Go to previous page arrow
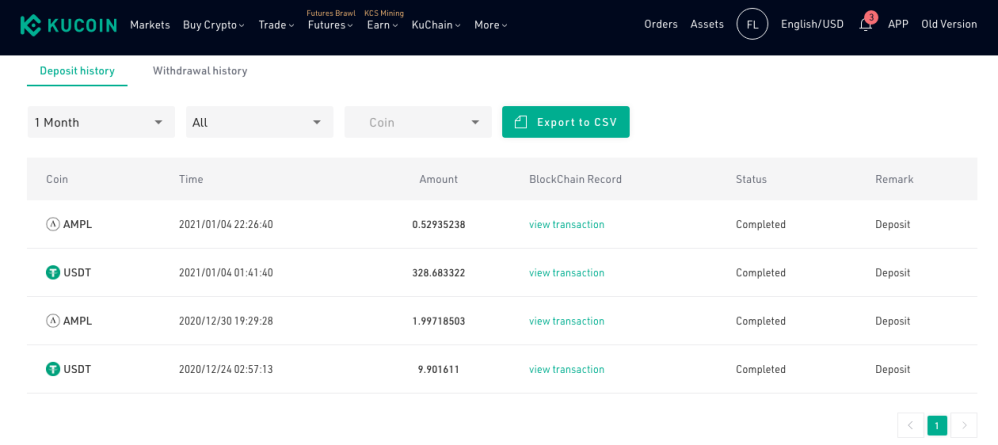Viewport: 998px width, 445px height. [x=910, y=425]
